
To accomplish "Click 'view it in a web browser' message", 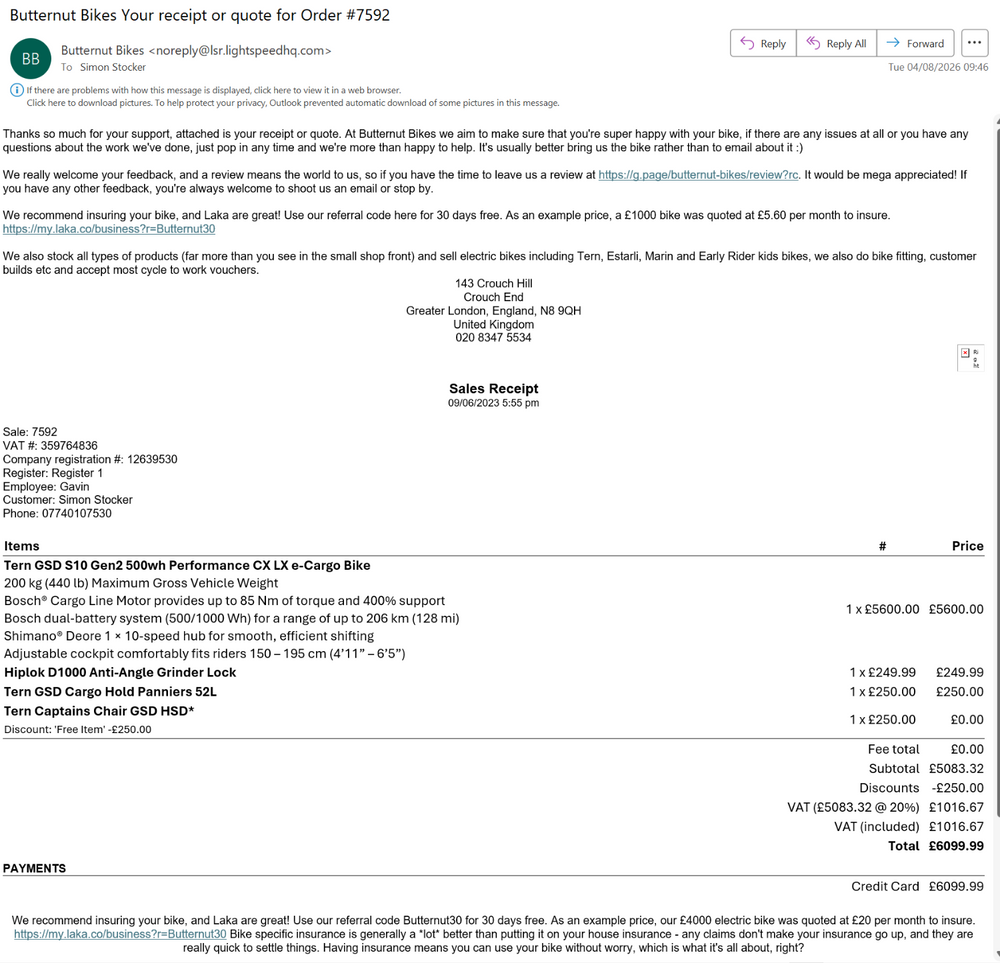I will tap(214, 90).
